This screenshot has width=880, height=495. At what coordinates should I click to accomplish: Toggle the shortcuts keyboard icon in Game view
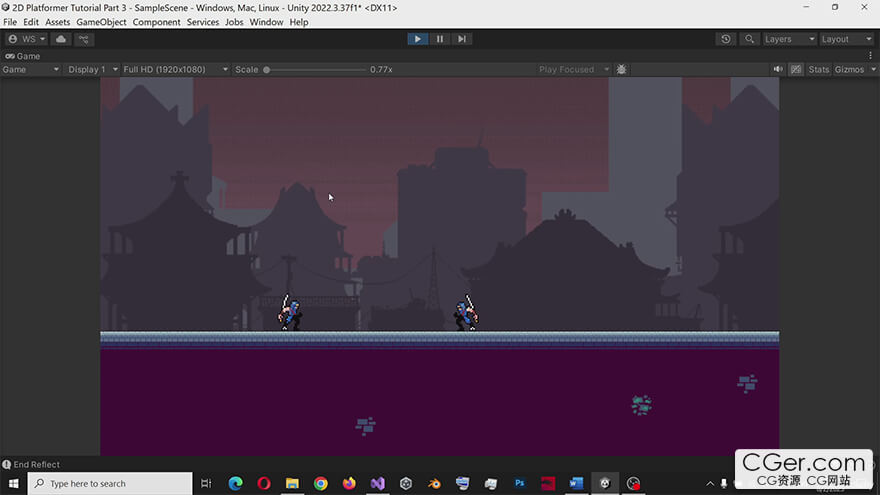pyautogui.click(x=796, y=70)
